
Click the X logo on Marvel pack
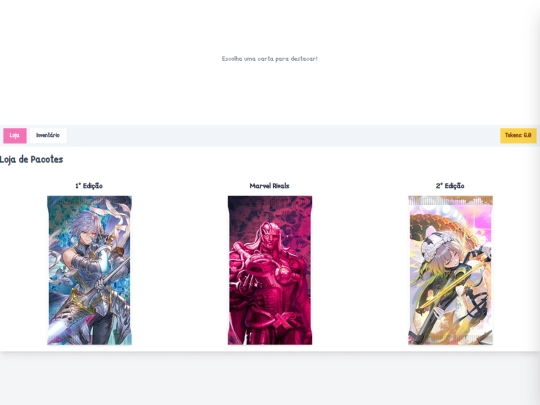[282, 322]
